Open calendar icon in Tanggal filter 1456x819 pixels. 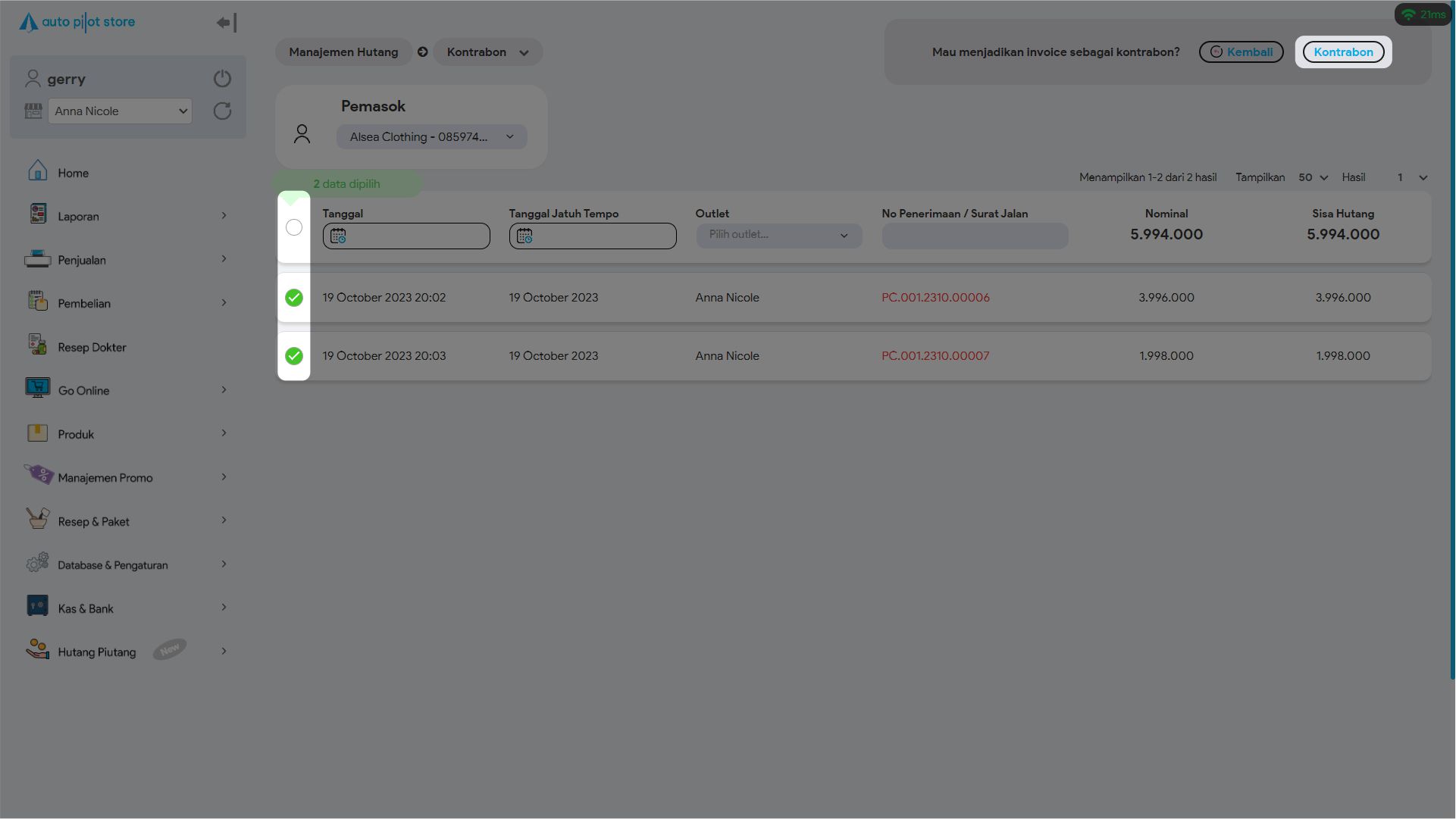(x=338, y=236)
